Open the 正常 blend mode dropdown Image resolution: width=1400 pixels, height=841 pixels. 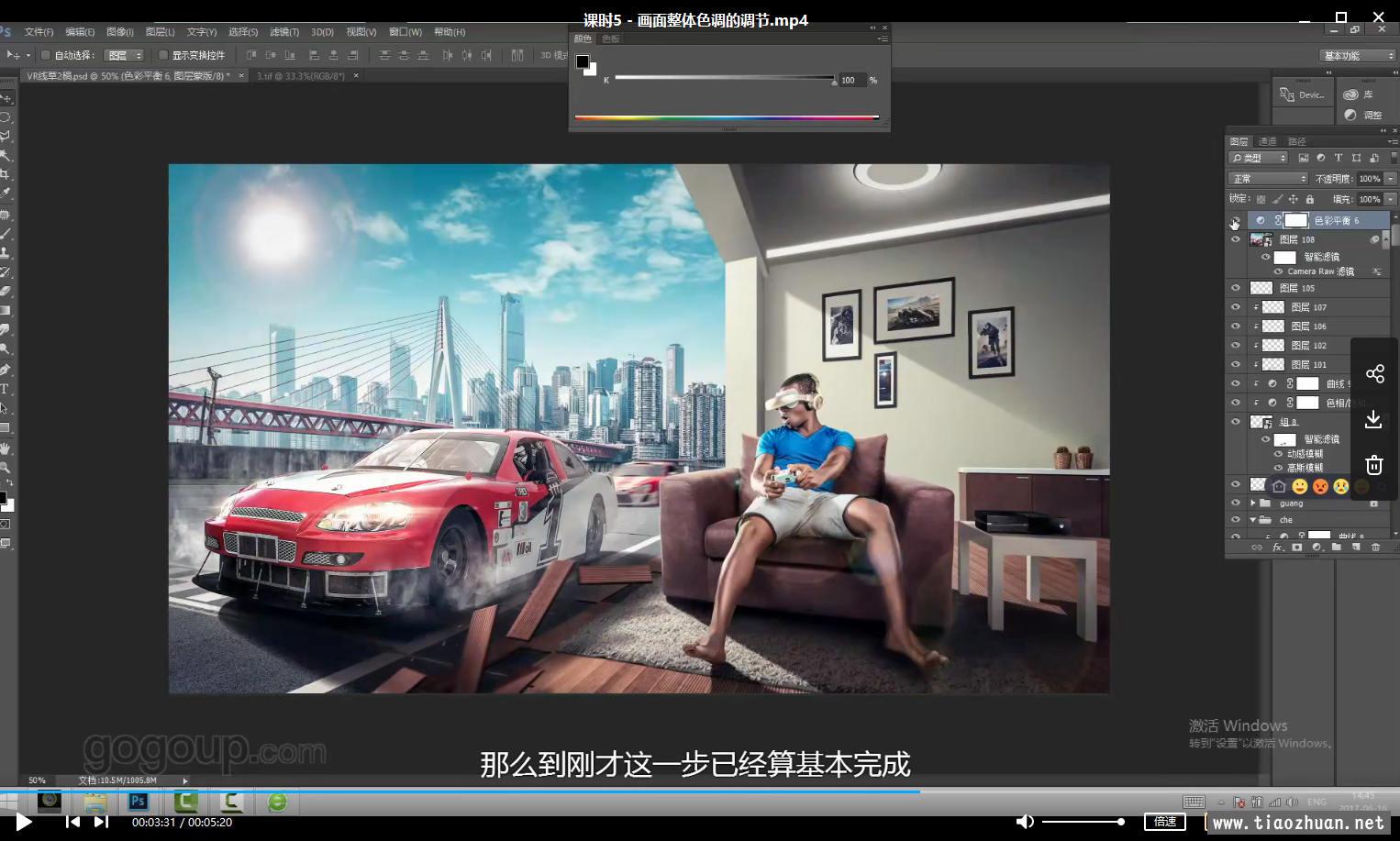pyautogui.click(x=1268, y=179)
